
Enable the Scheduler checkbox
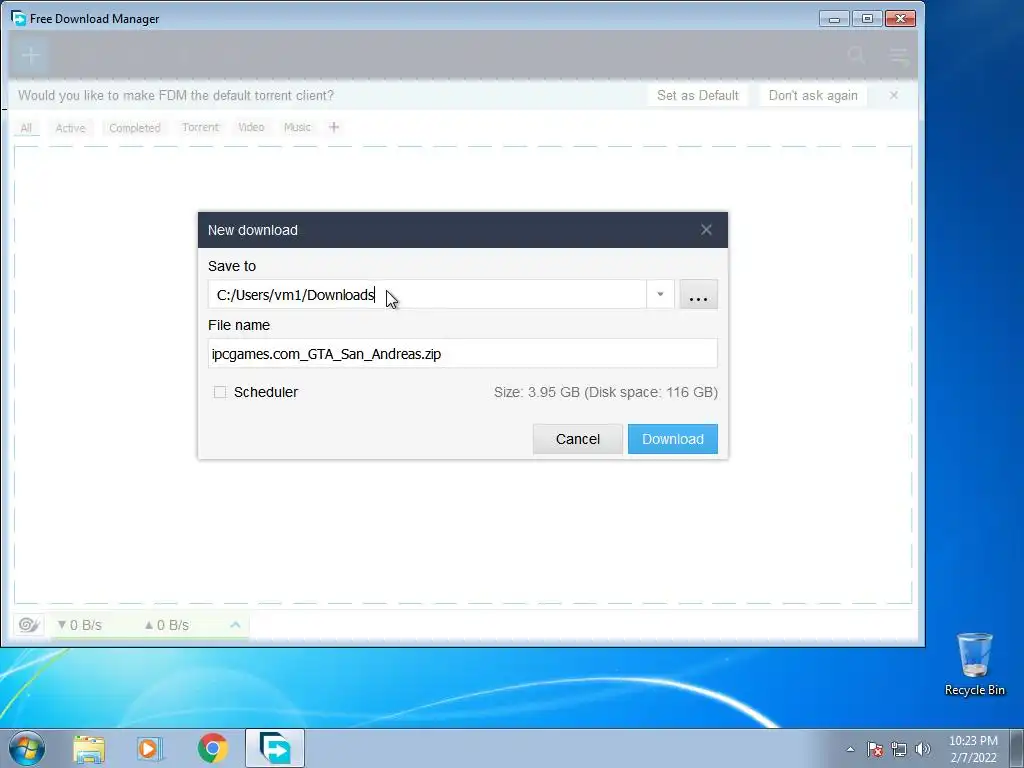(220, 392)
